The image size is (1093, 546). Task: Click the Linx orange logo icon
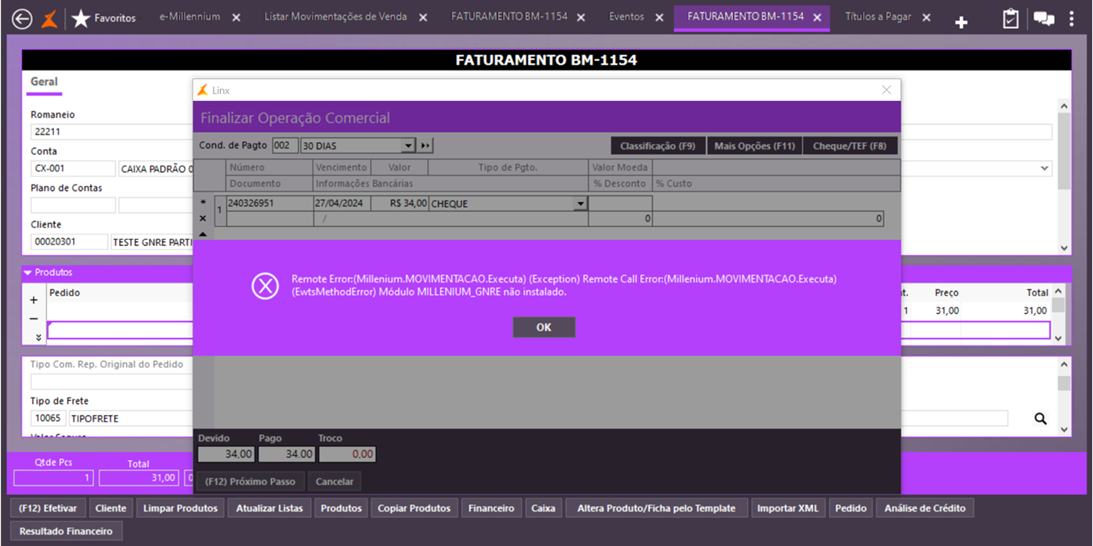[50, 20]
